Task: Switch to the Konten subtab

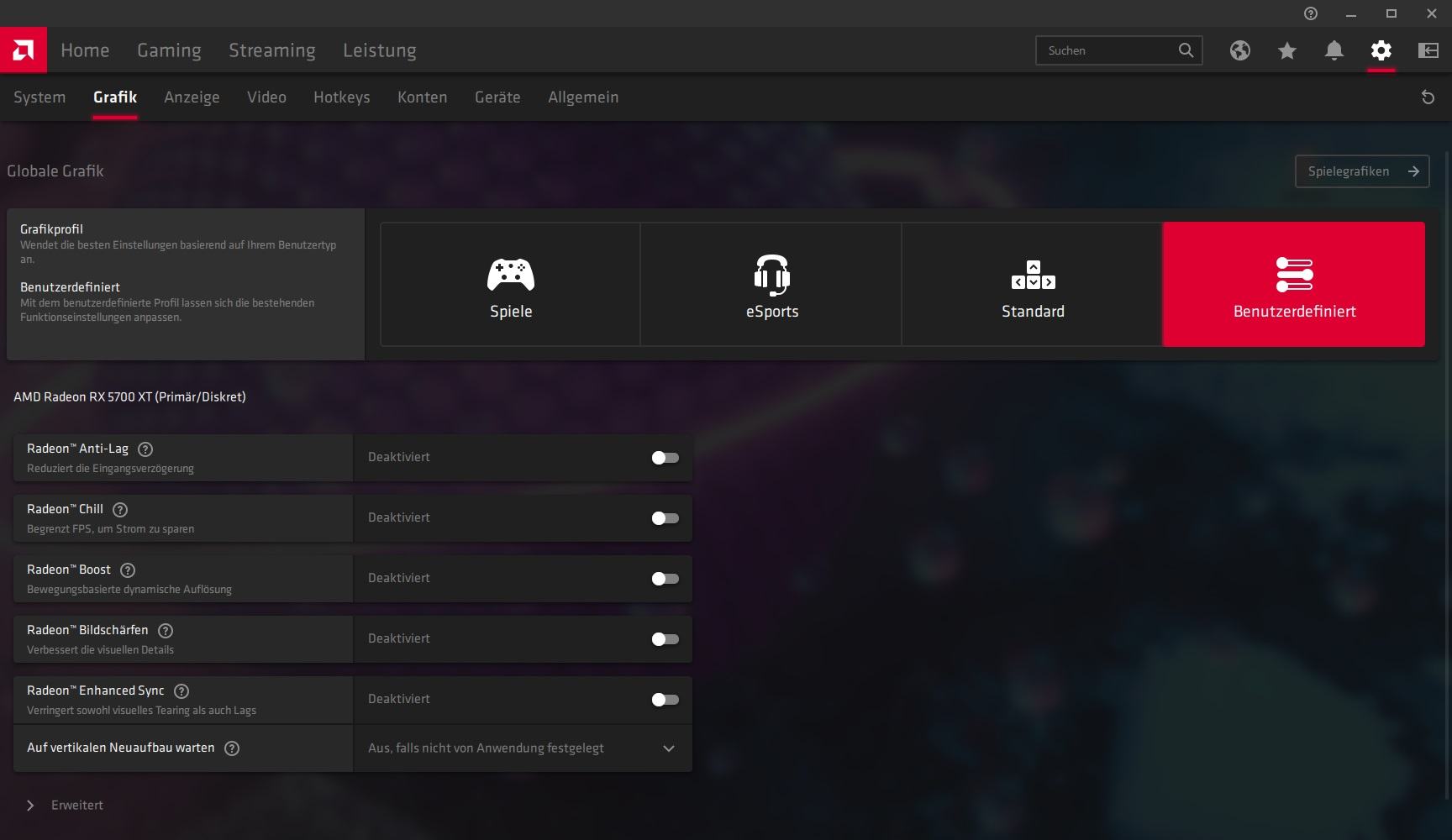Action: point(423,97)
